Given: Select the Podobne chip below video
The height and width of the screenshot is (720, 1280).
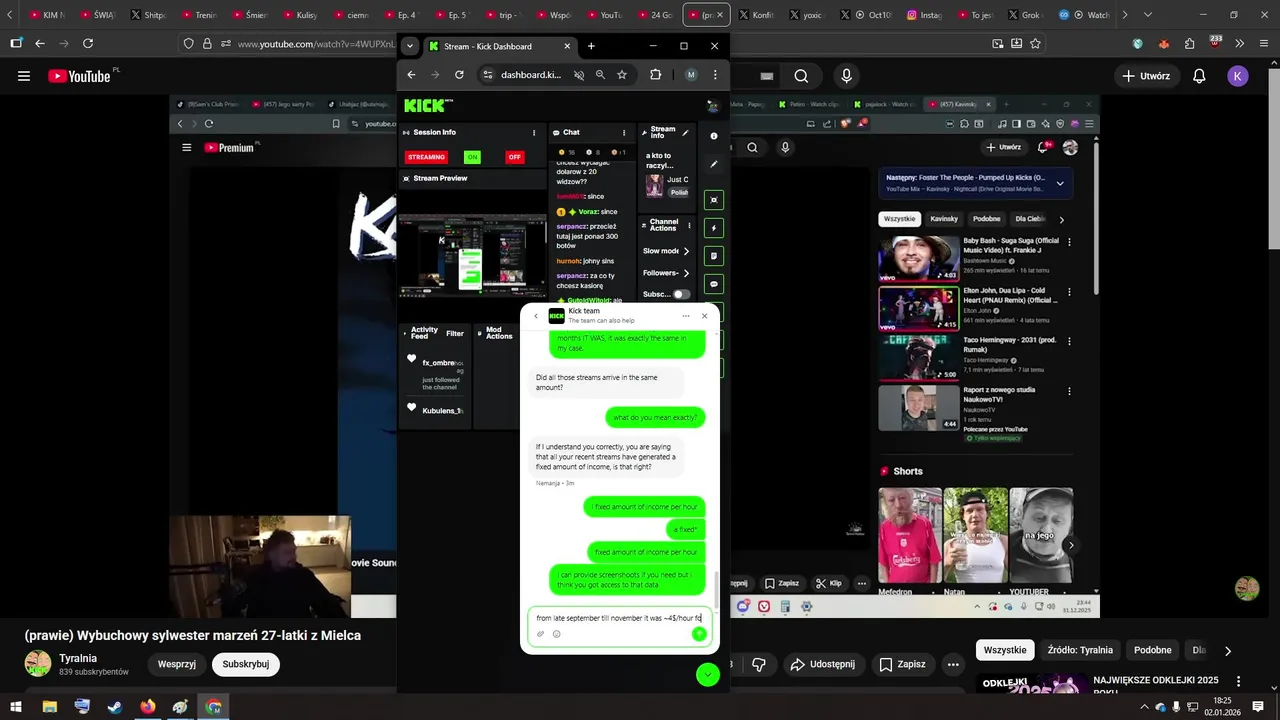Looking at the screenshot, I should click(x=1153, y=650).
